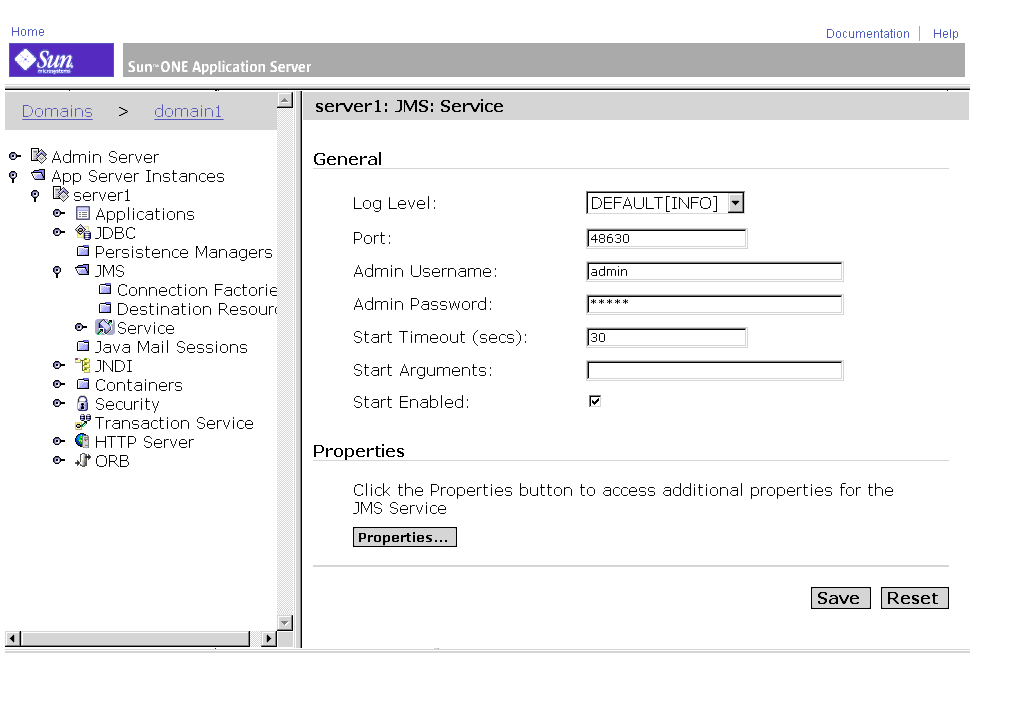Toggle the Start Enabled checkbox
1017x717 pixels.
595,401
